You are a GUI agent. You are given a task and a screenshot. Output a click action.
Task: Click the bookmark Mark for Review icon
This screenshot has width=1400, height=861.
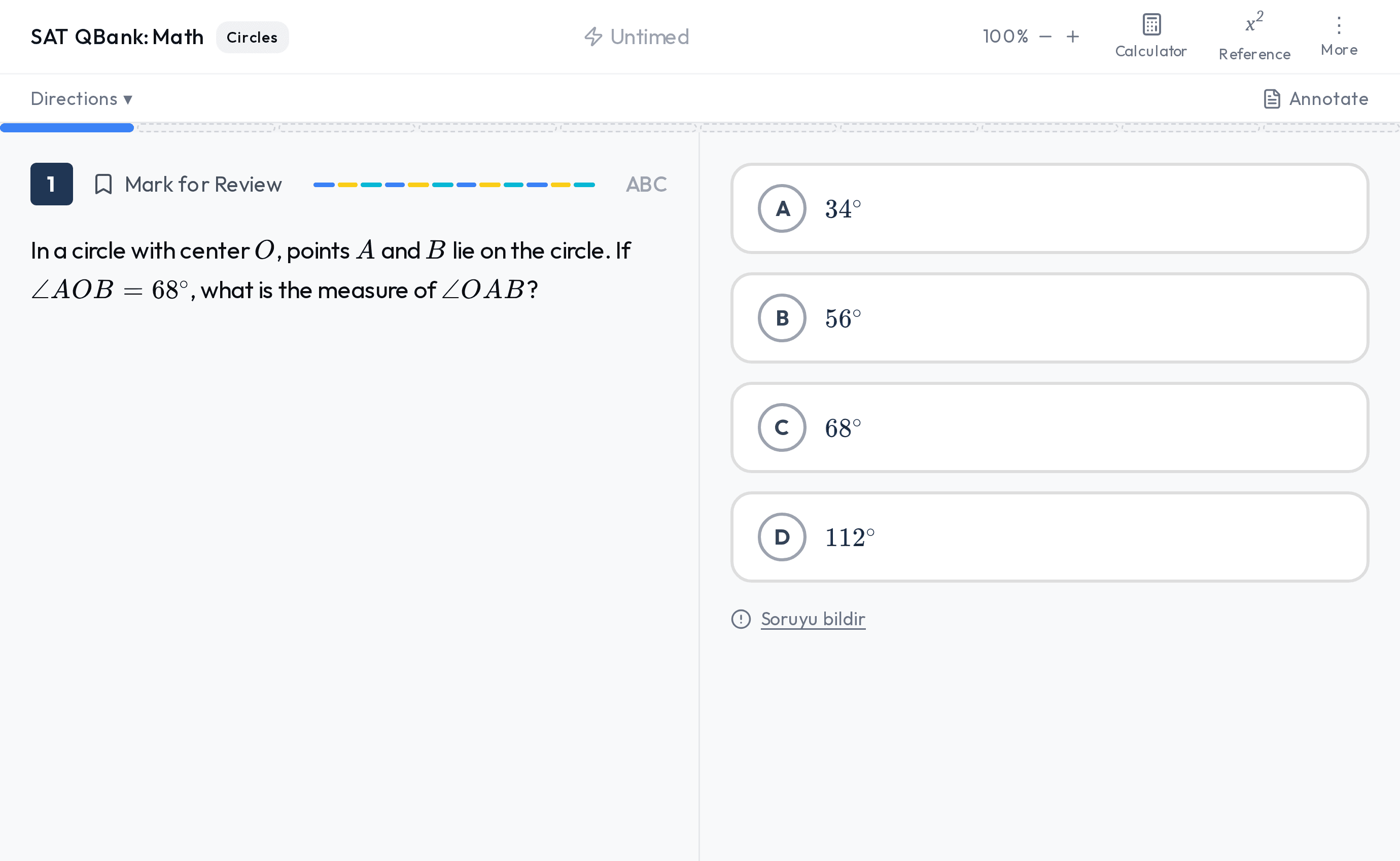coord(103,185)
